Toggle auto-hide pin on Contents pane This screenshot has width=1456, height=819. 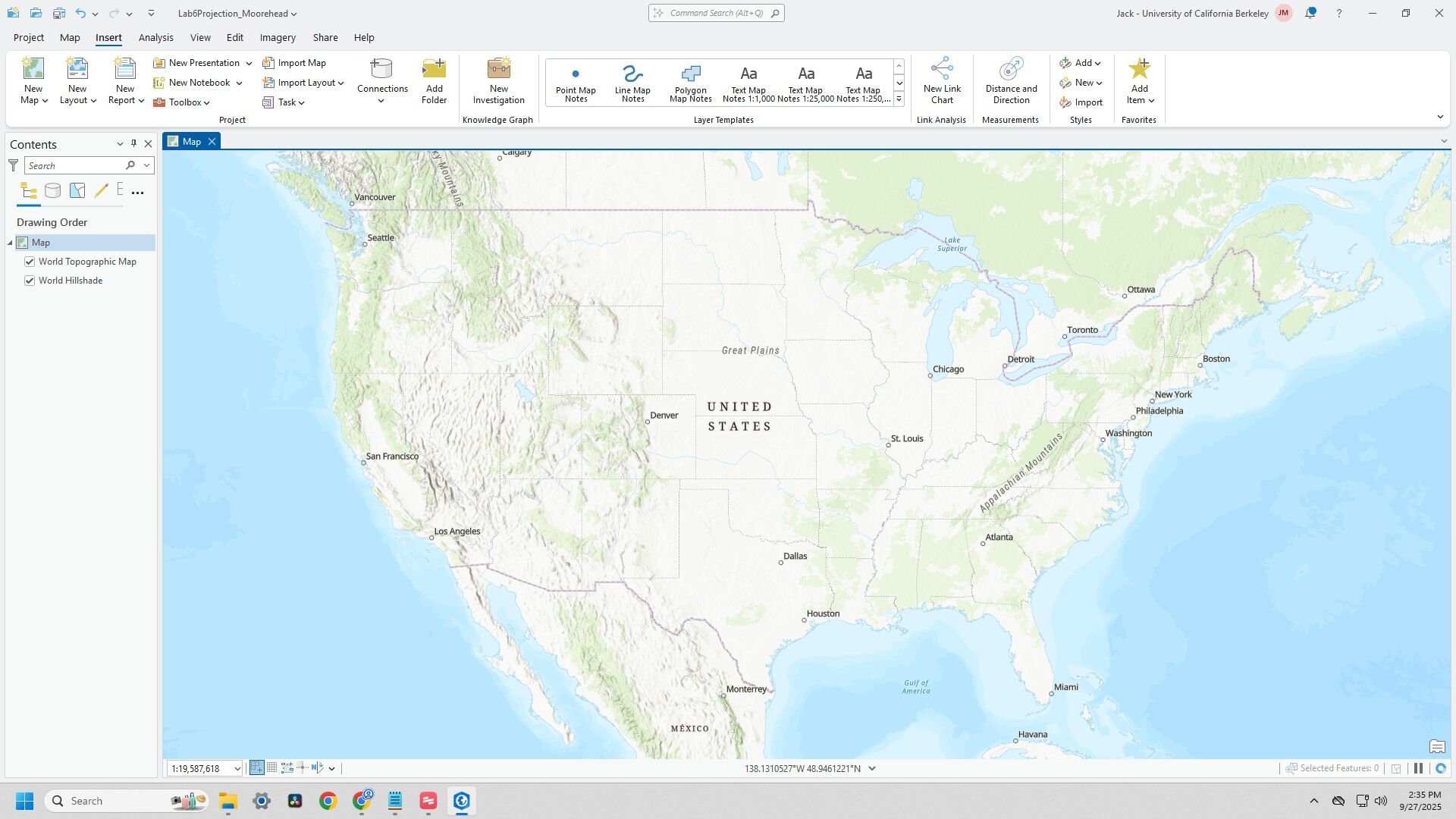[x=133, y=144]
